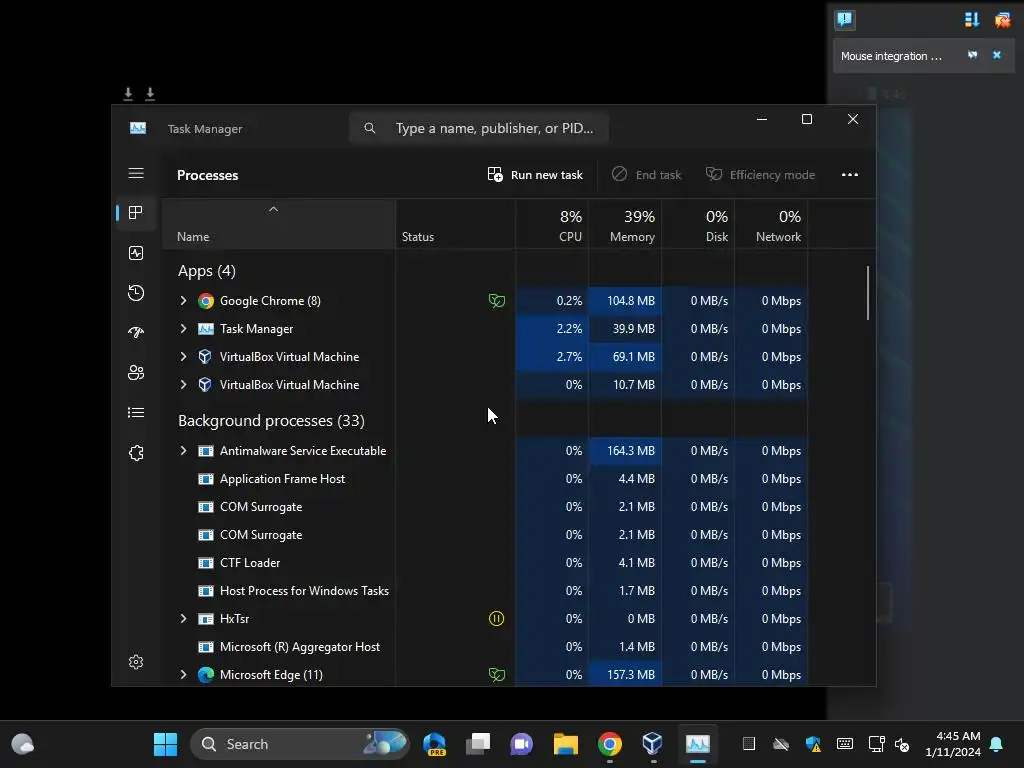Screen dimensions: 1024x768
Task: Select the Apps (4) group header
Action: (x=206, y=270)
